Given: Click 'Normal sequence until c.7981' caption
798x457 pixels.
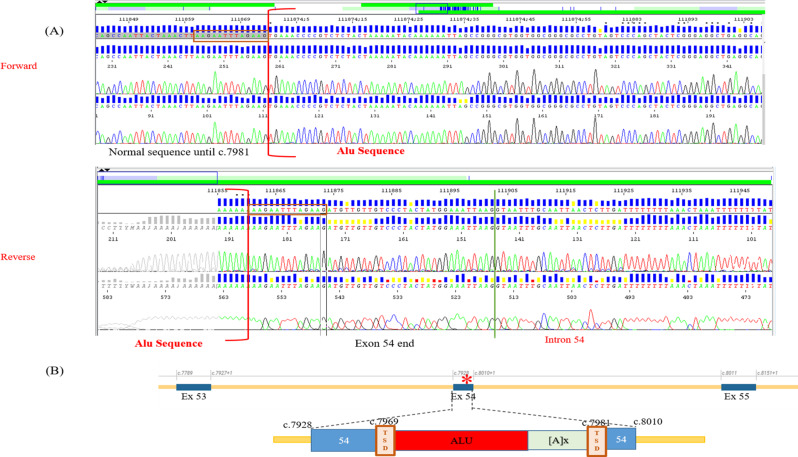Looking at the screenshot, I should (x=179, y=152).
